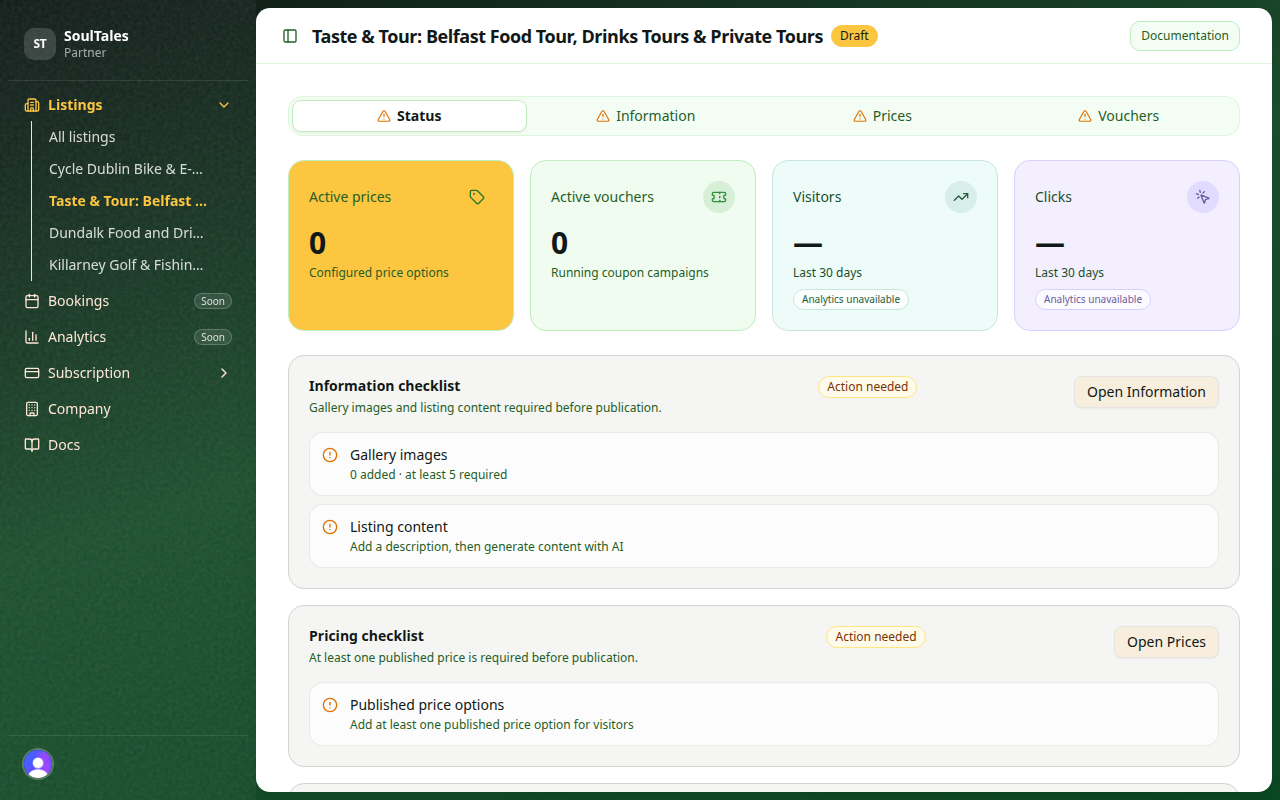Click the trend arrow icon in Visitors

tap(961, 197)
